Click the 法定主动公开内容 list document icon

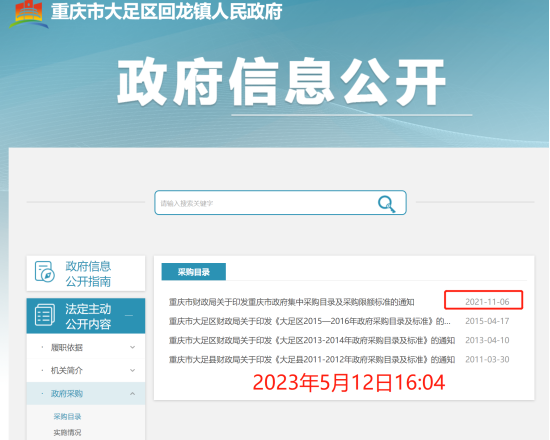(45, 314)
